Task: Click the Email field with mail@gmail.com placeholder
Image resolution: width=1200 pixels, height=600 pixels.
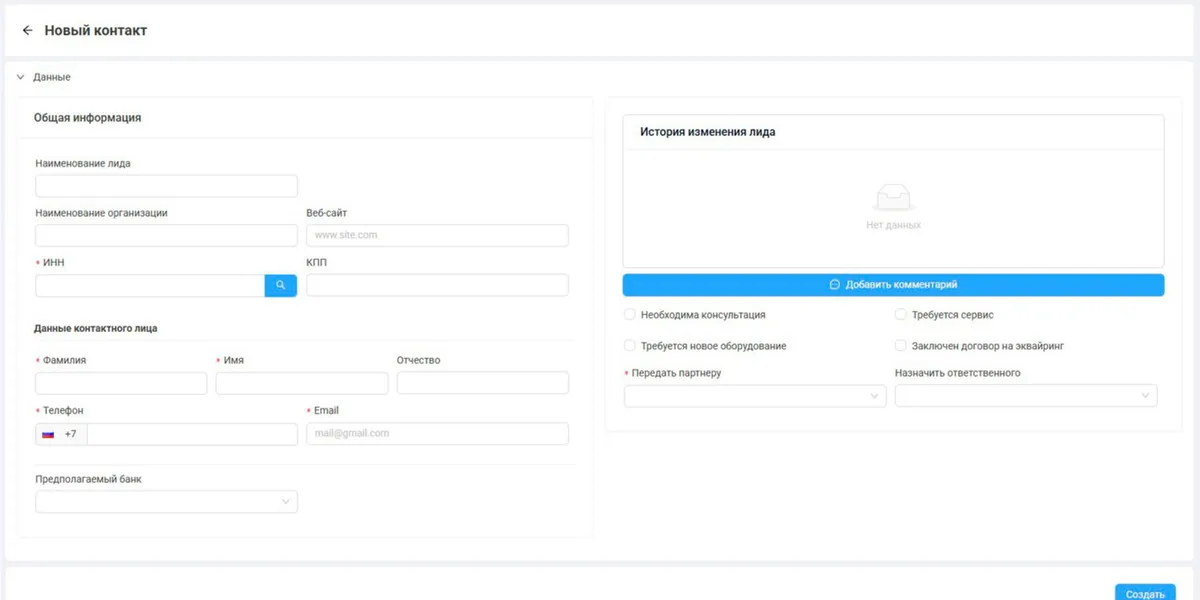Action: (x=437, y=433)
